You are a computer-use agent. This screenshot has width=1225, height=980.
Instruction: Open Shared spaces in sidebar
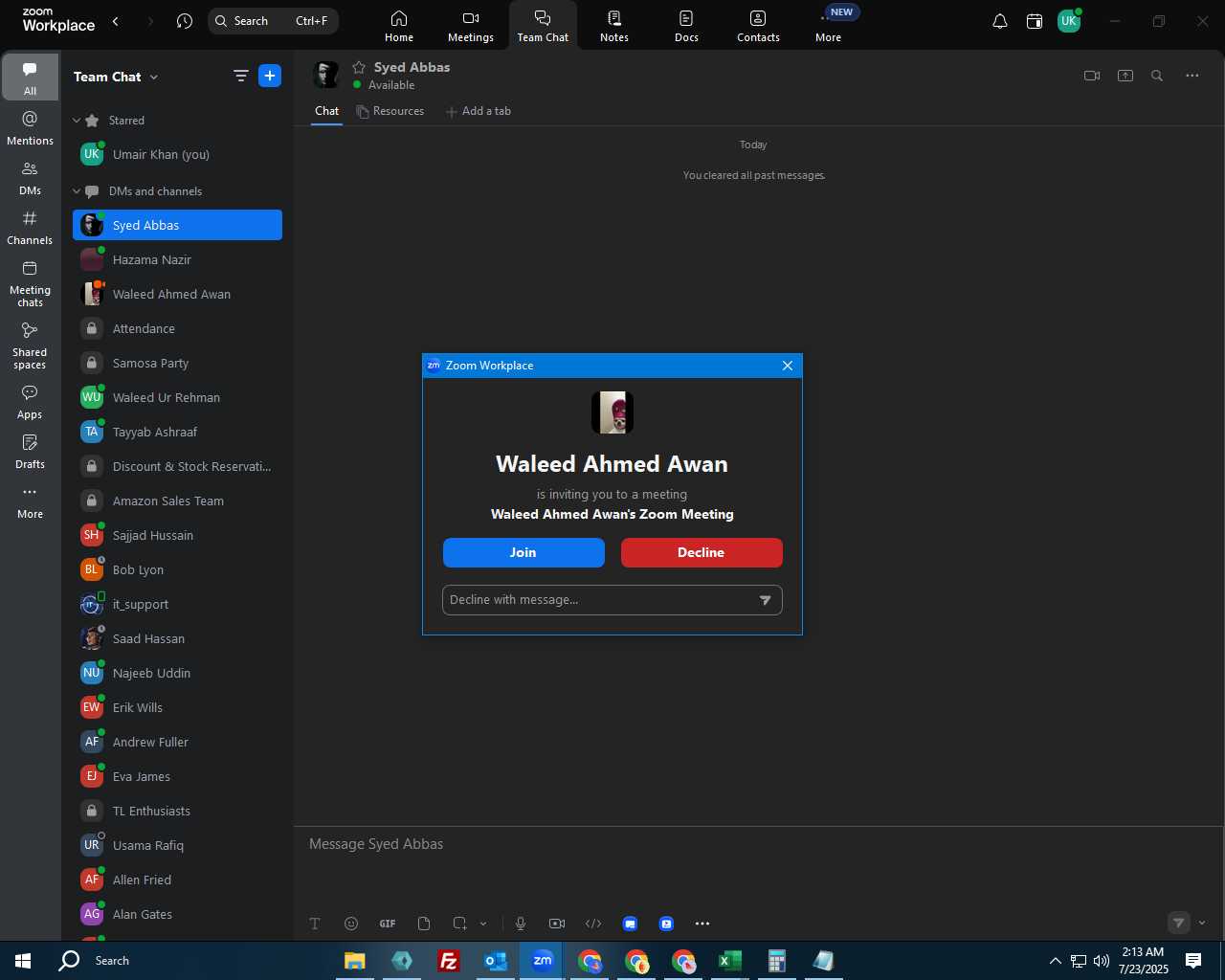pos(30,345)
